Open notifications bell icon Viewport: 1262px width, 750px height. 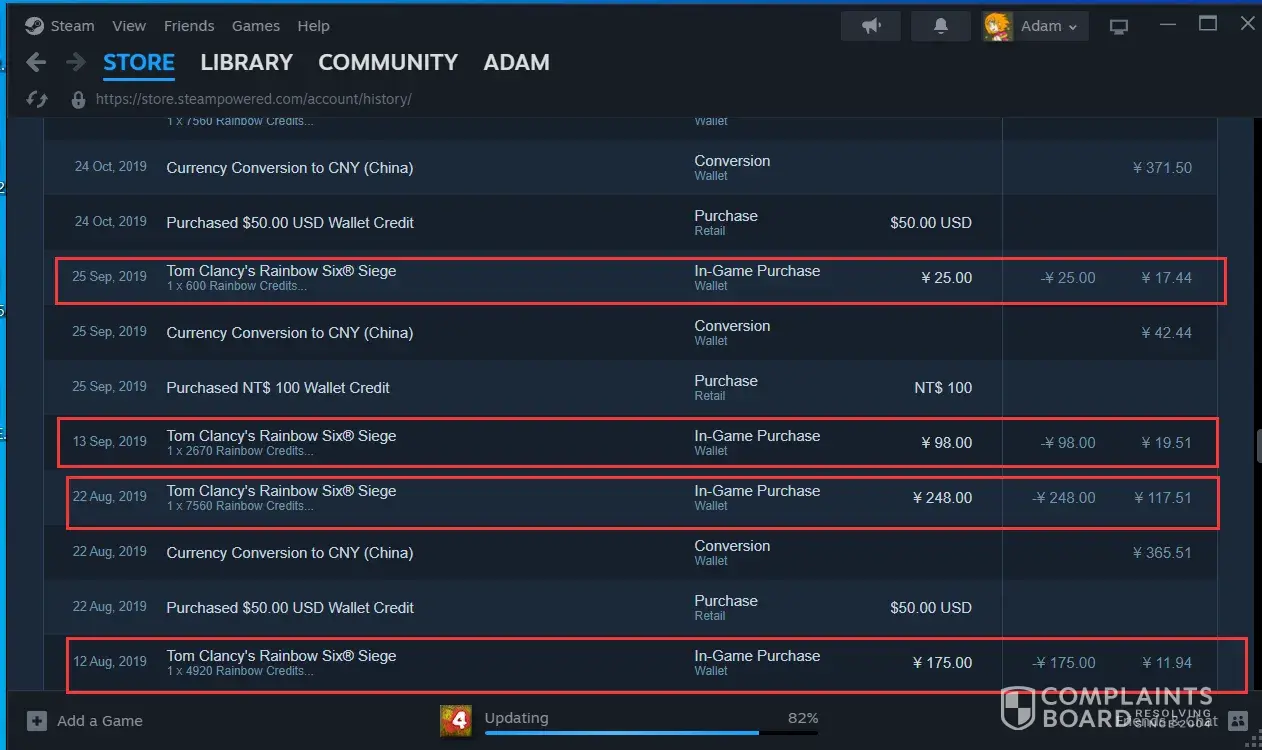(940, 26)
